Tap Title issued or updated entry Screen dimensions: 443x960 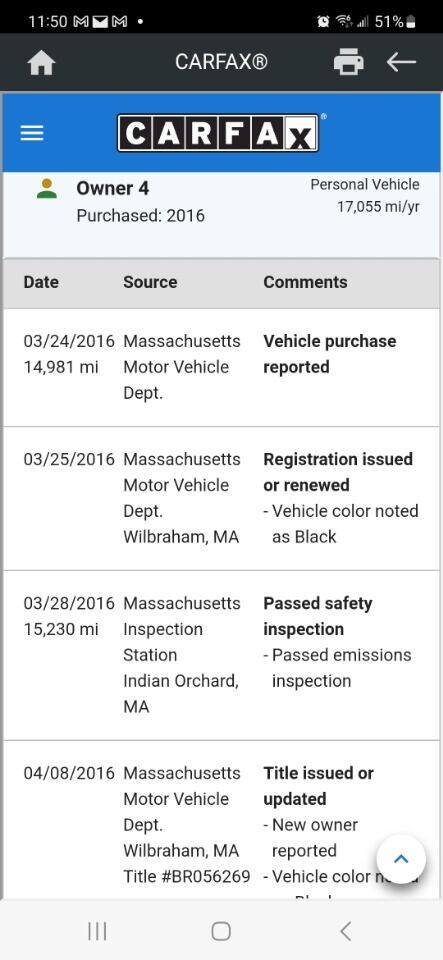tap(319, 786)
